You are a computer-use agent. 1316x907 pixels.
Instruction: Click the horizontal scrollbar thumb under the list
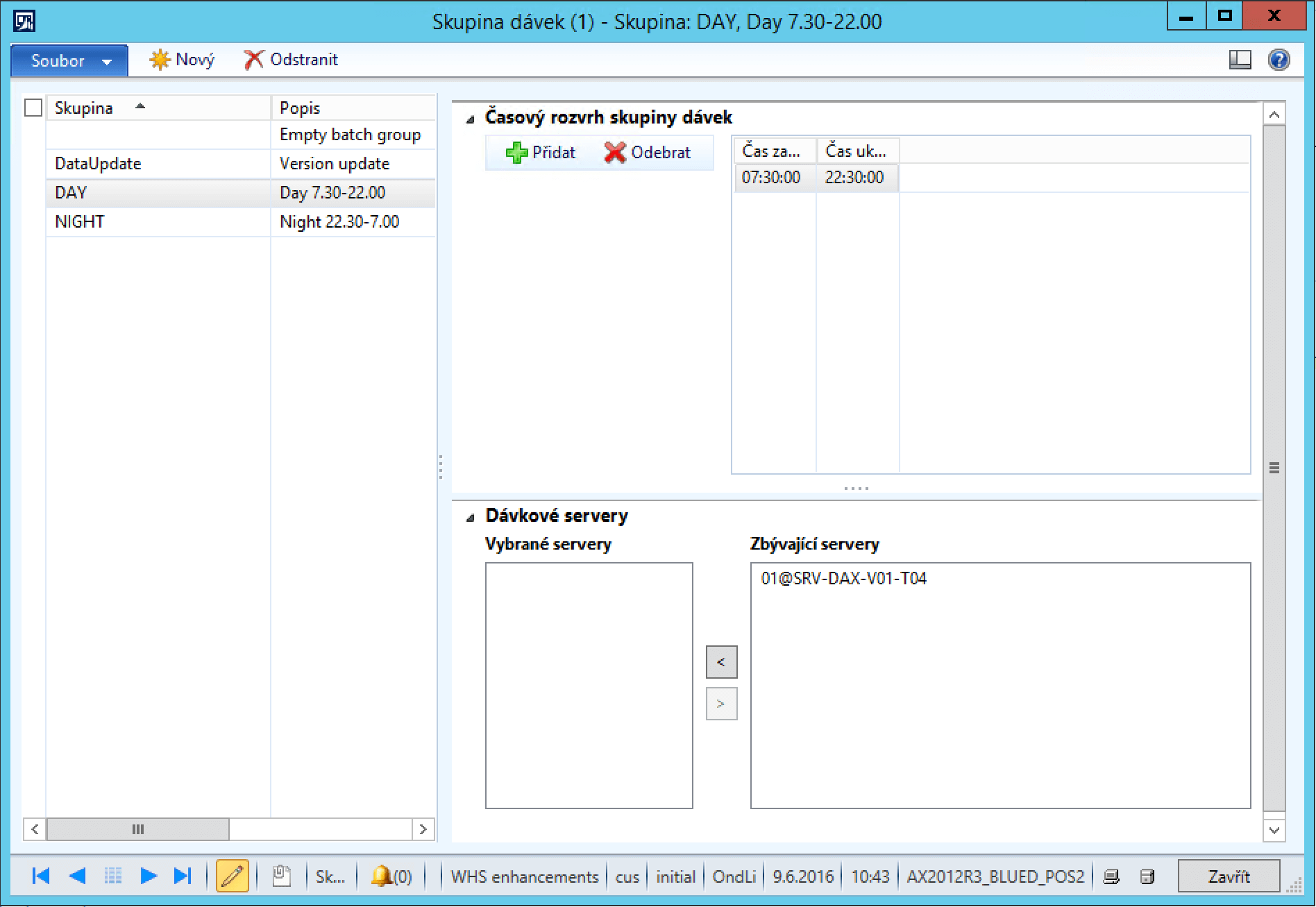pos(137,829)
